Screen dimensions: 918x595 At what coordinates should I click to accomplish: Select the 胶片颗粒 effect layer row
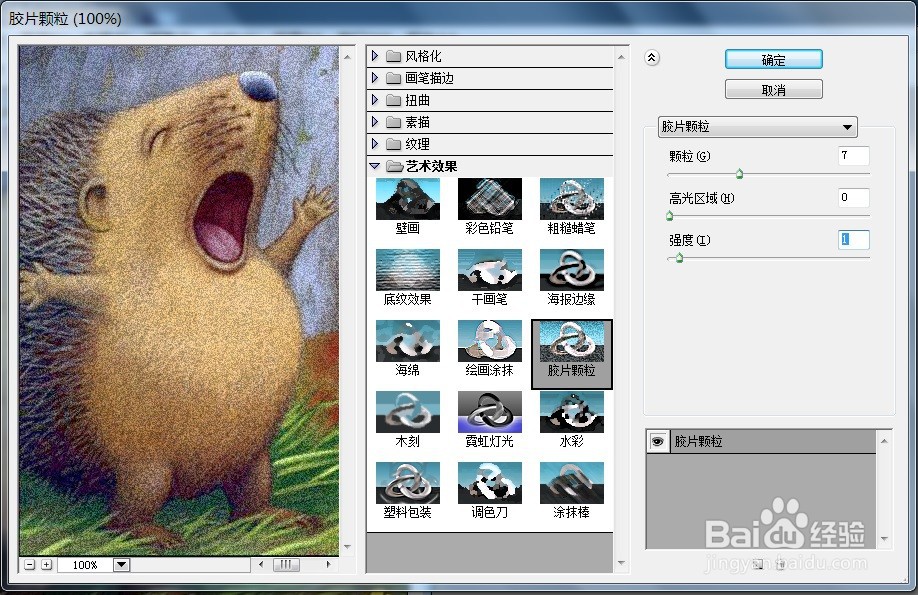tap(761, 442)
